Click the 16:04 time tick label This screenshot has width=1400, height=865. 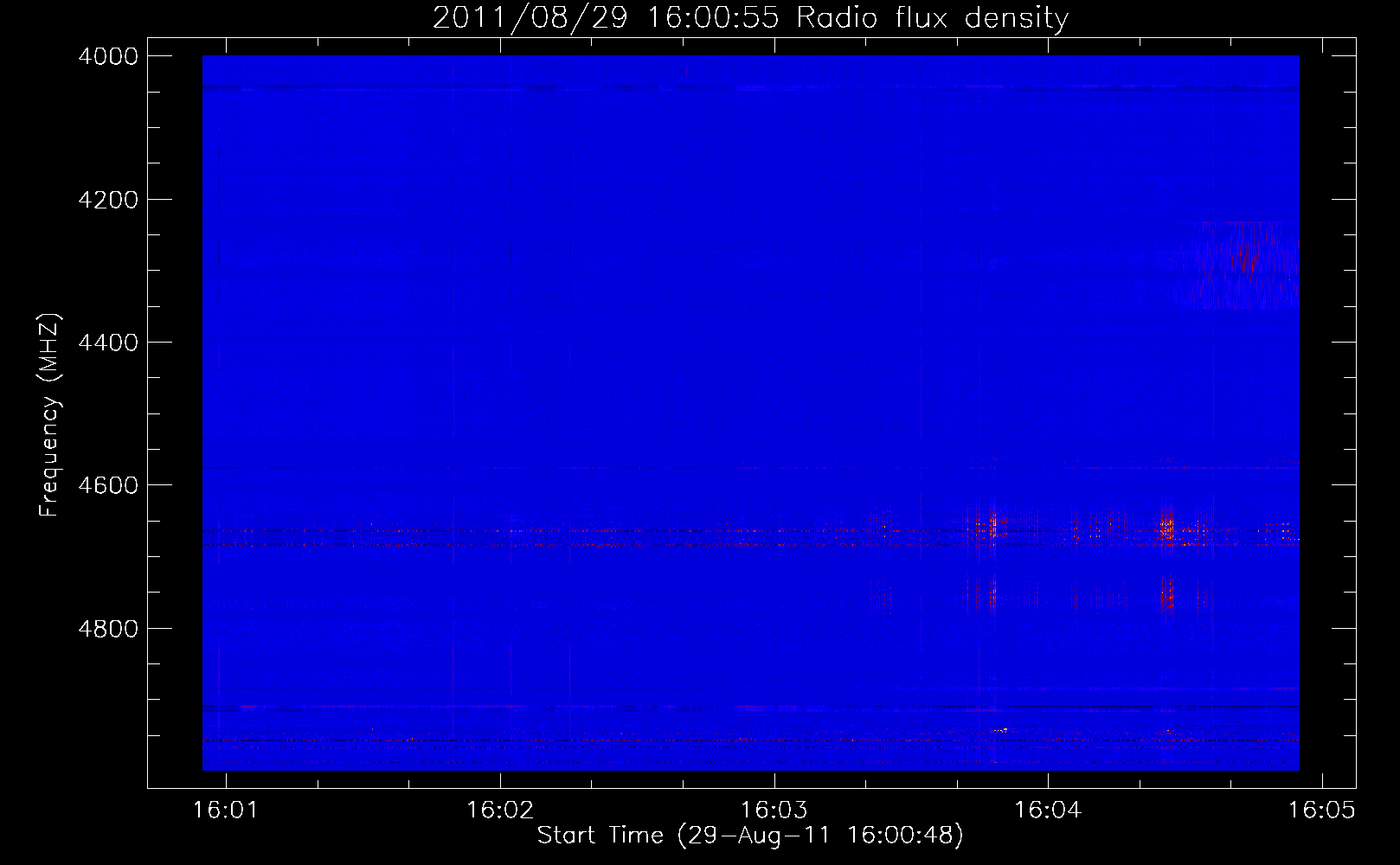coord(1048,811)
